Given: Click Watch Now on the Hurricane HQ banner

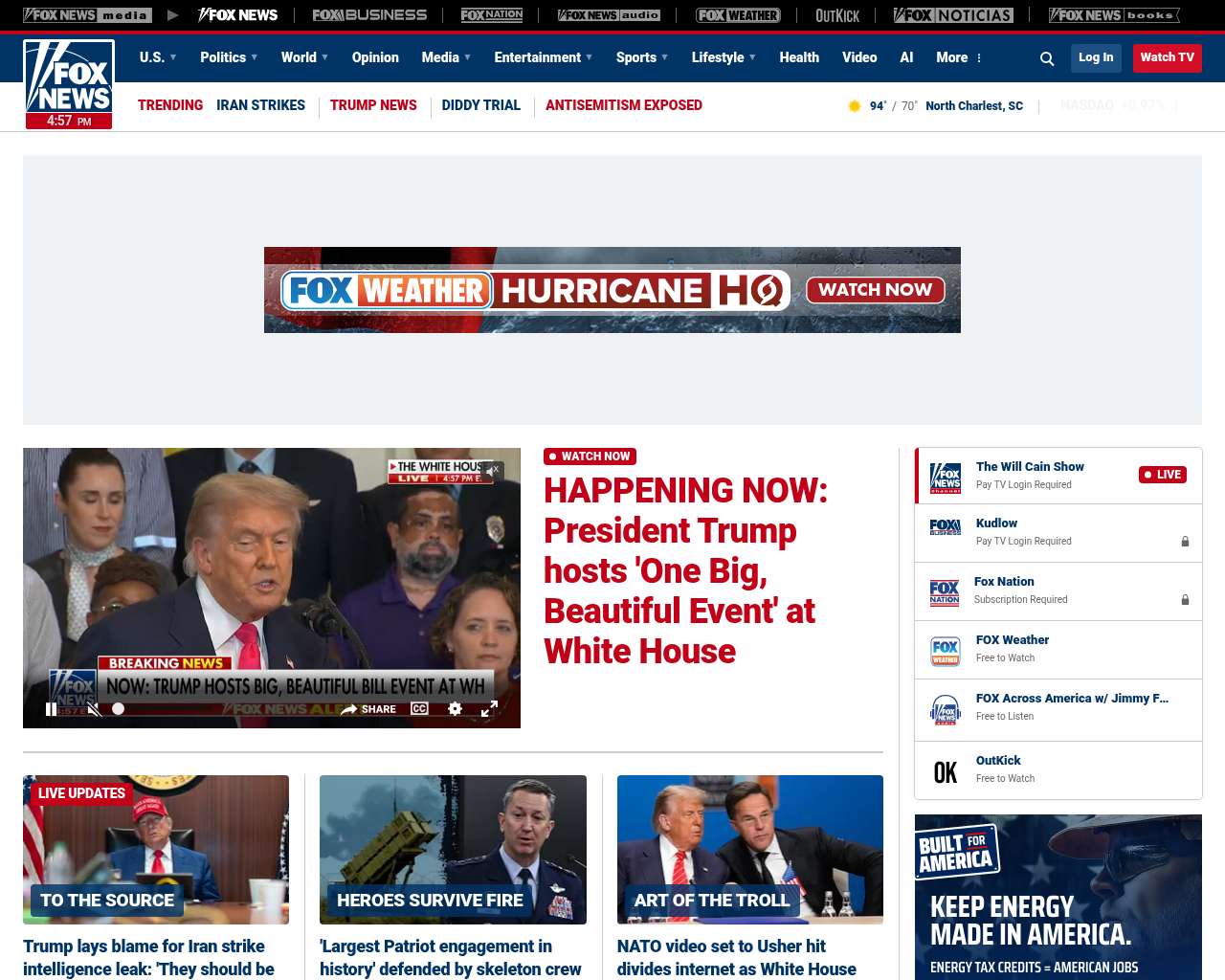Looking at the screenshot, I should (876, 290).
